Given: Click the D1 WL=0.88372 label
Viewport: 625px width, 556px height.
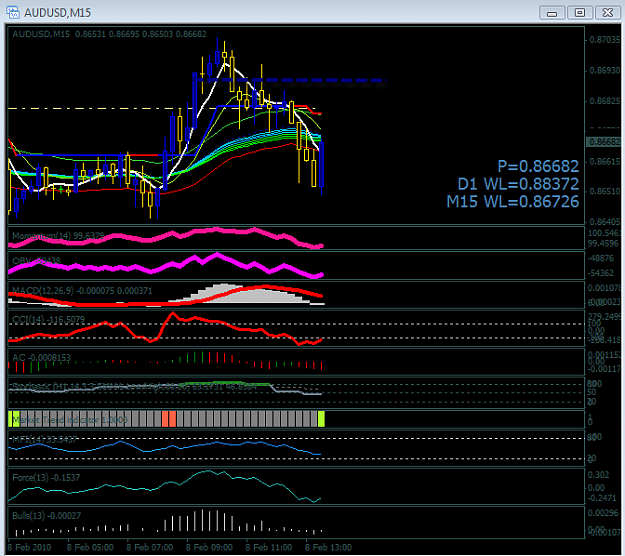Looking at the screenshot, I should pos(518,184).
